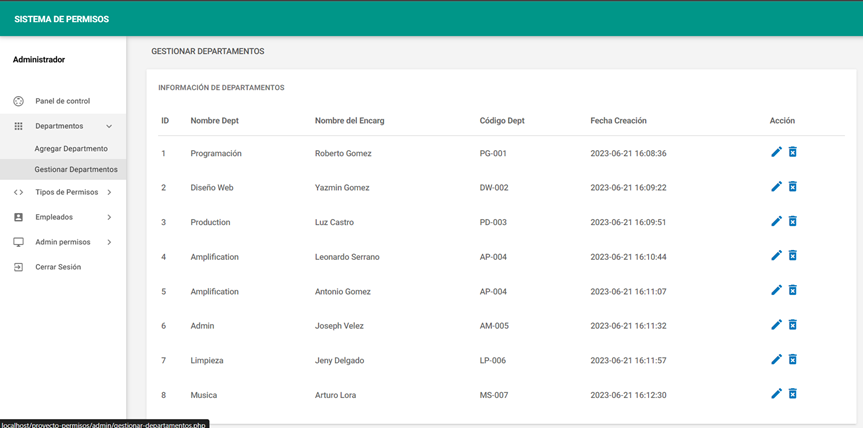
Task: Delete the Musica department row
Action: (x=793, y=394)
